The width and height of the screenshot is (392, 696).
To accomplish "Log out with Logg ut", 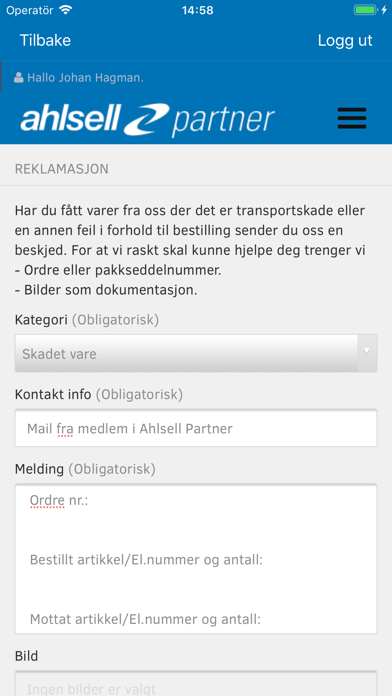I will 345,40.
